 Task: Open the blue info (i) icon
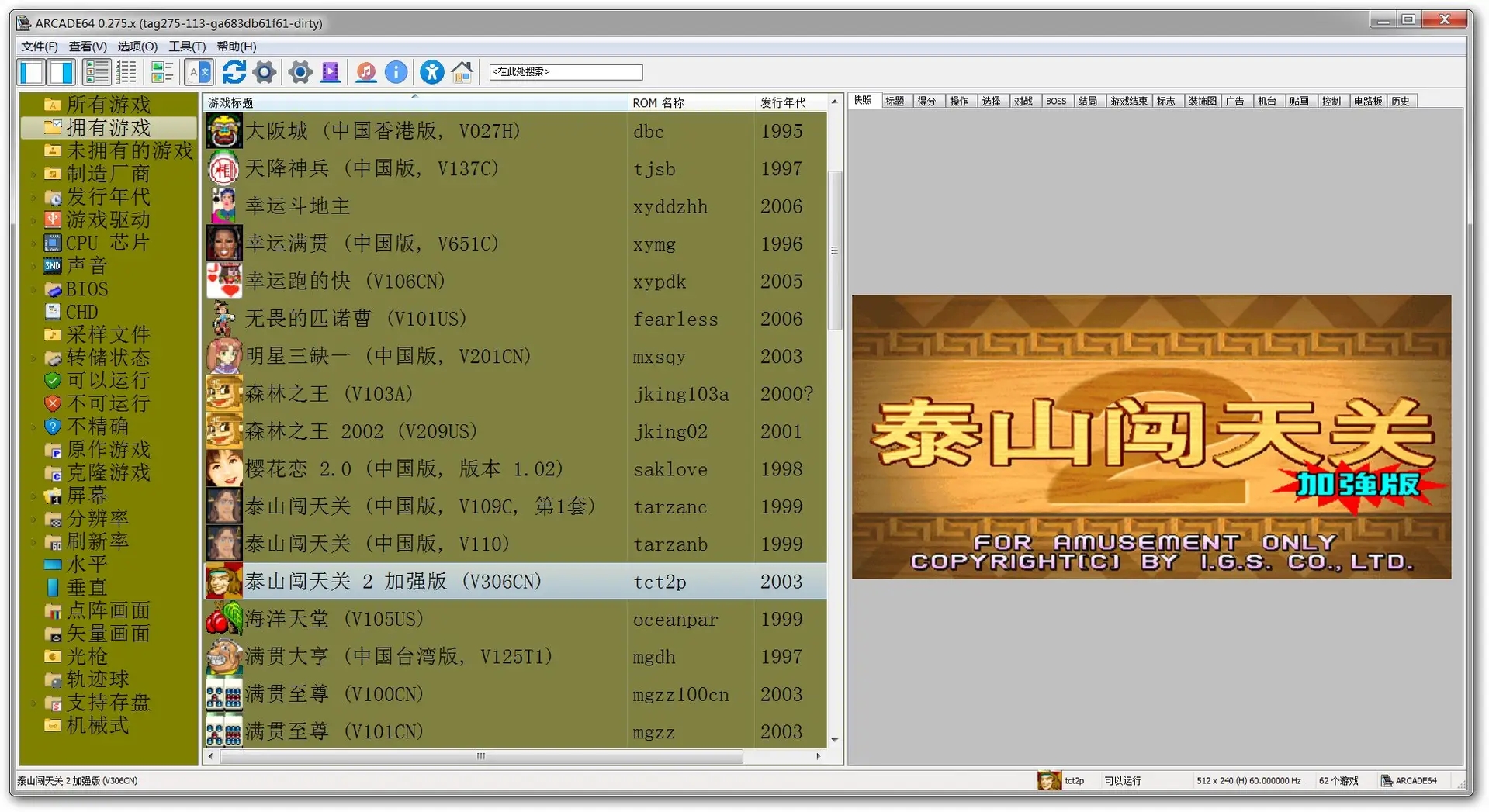(396, 73)
